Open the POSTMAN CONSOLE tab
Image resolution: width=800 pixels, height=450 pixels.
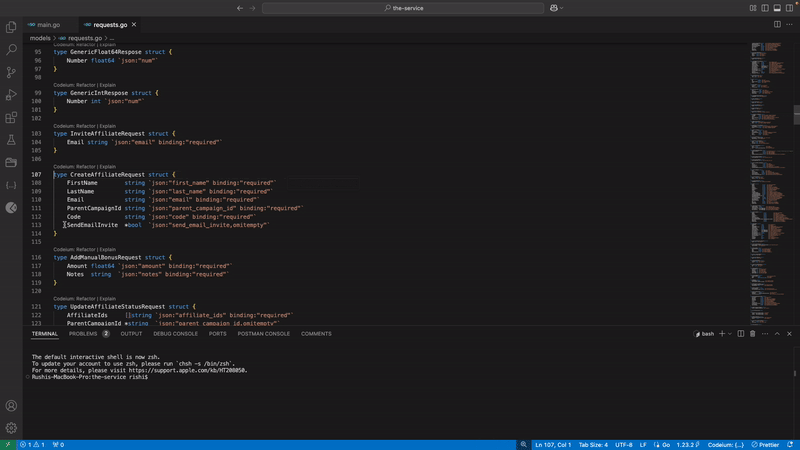coord(263,334)
